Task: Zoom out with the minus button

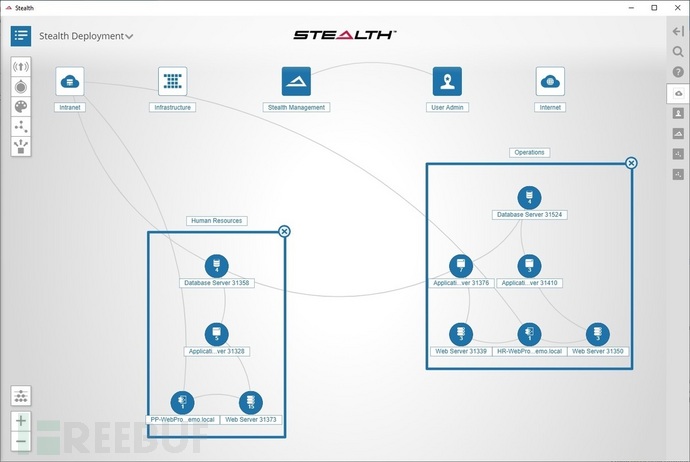Action: (x=21, y=441)
